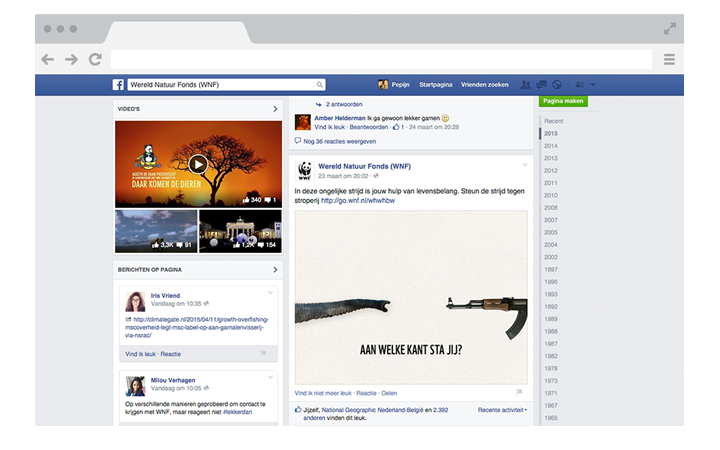Click Wereld Natuur Fonds (WNF) post author name

pos(364,166)
